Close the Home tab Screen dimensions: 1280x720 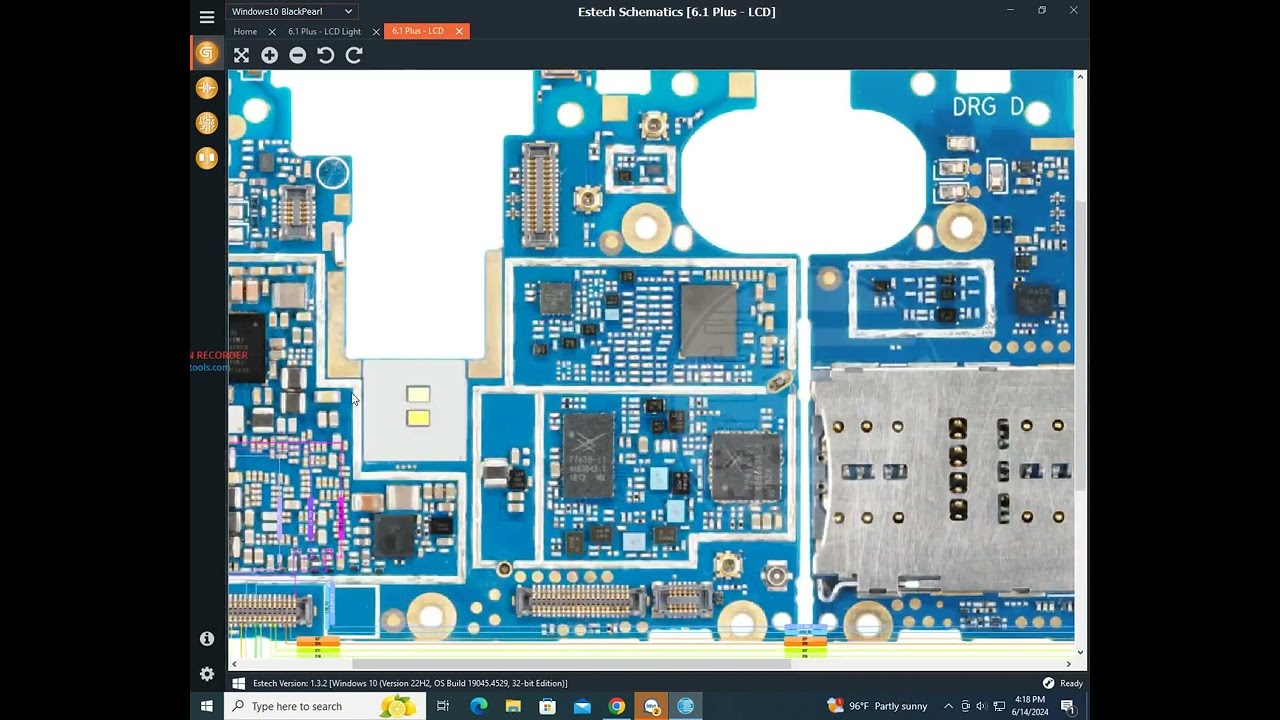(272, 32)
